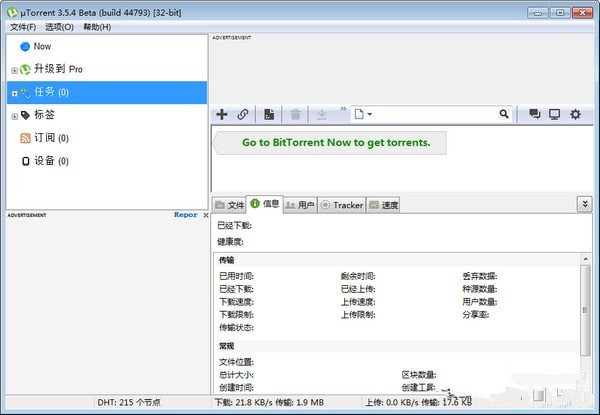Switch to the 文件 tab

229,205
